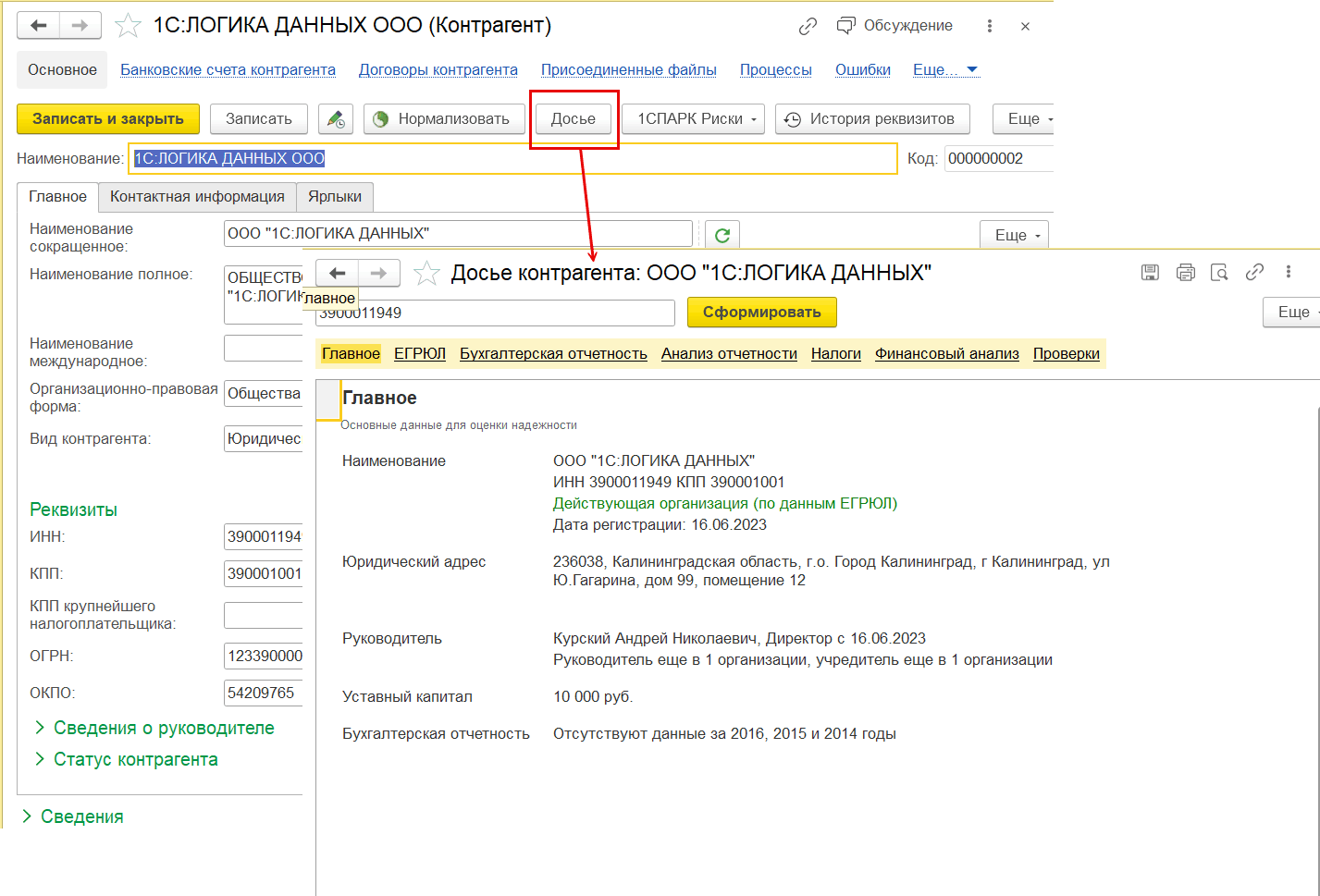Open Финансовый анализ section
The height and width of the screenshot is (896, 1320).
pyautogui.click(x=947, y=353)
